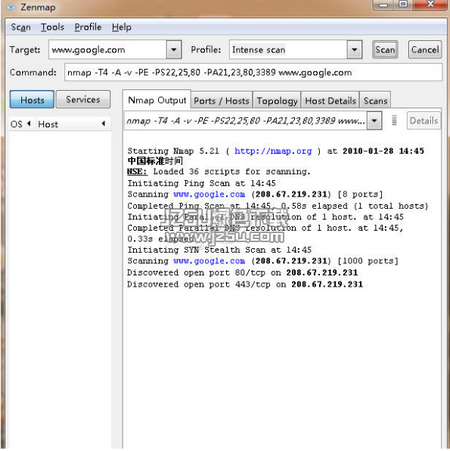Click 'Initiating Ping Scan at 14:45' line
Screen dimensions: 450x451
tap(202, 183)
